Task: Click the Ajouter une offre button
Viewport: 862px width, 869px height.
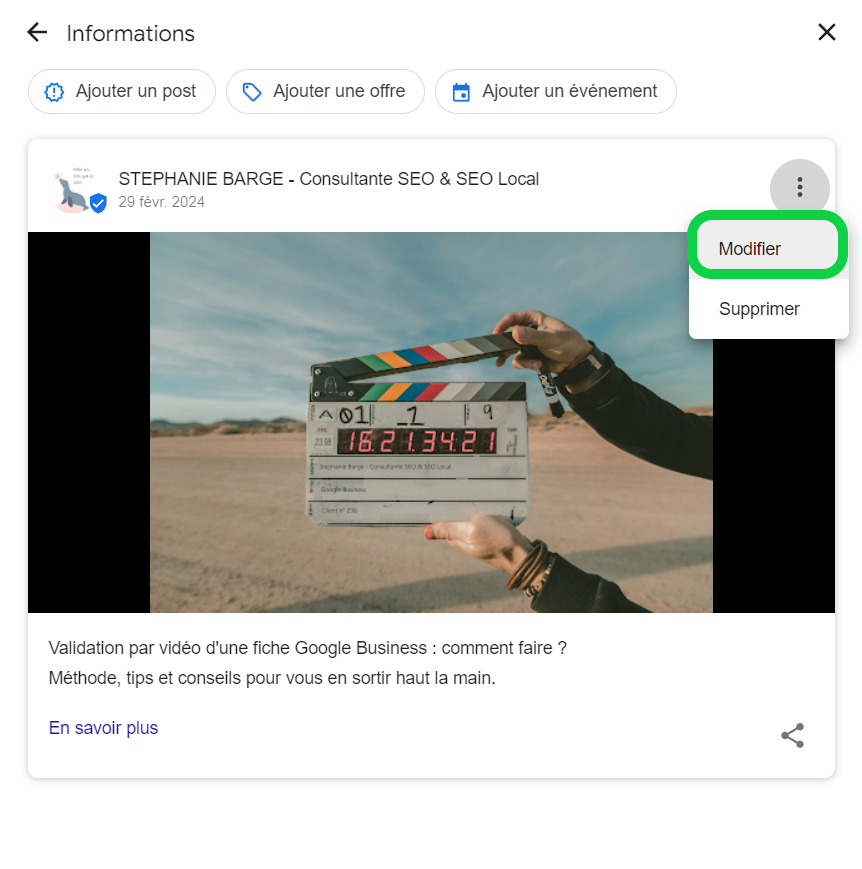Action: (x=325, y=91)
